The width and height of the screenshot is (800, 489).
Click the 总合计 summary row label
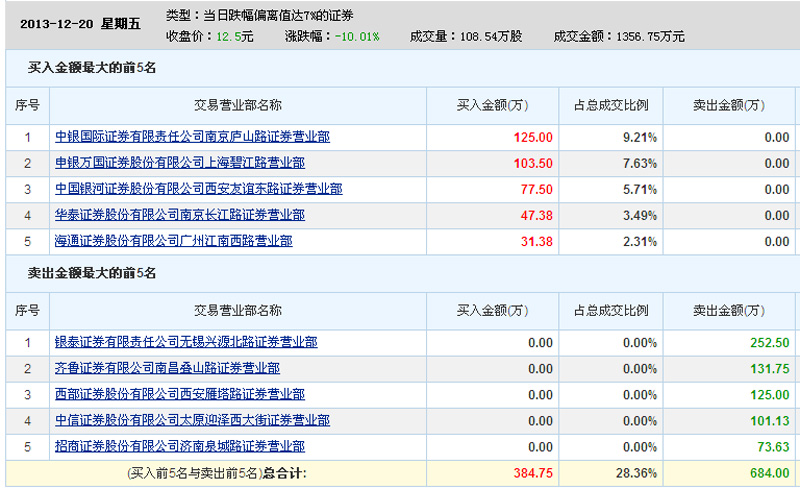217,473
